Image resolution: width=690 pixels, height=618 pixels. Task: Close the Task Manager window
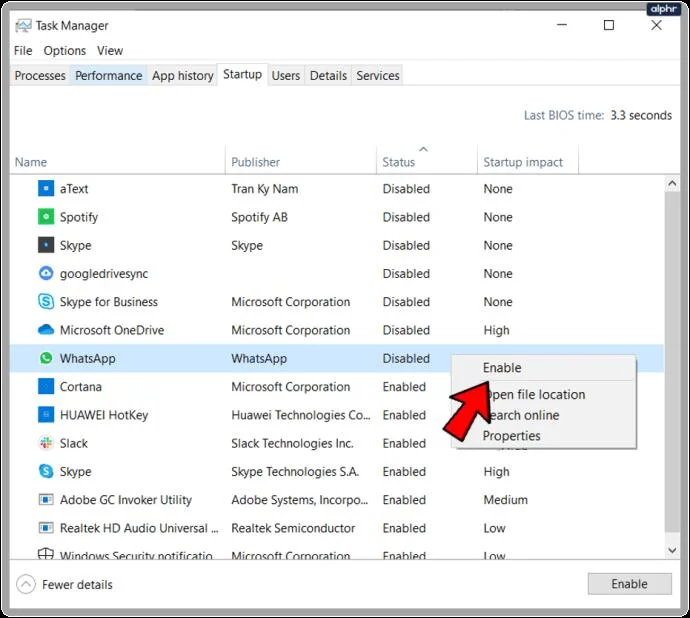[x=657, y=25]
